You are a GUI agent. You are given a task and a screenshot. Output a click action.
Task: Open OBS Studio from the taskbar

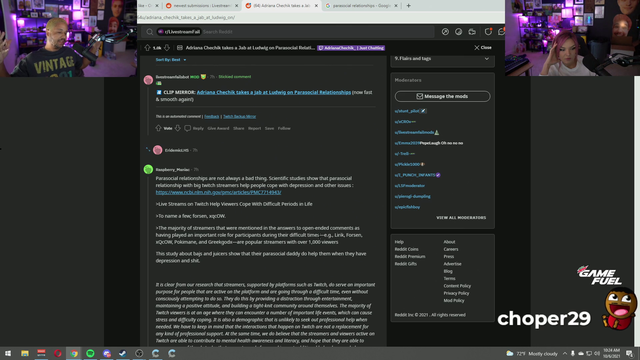point(139,353)
